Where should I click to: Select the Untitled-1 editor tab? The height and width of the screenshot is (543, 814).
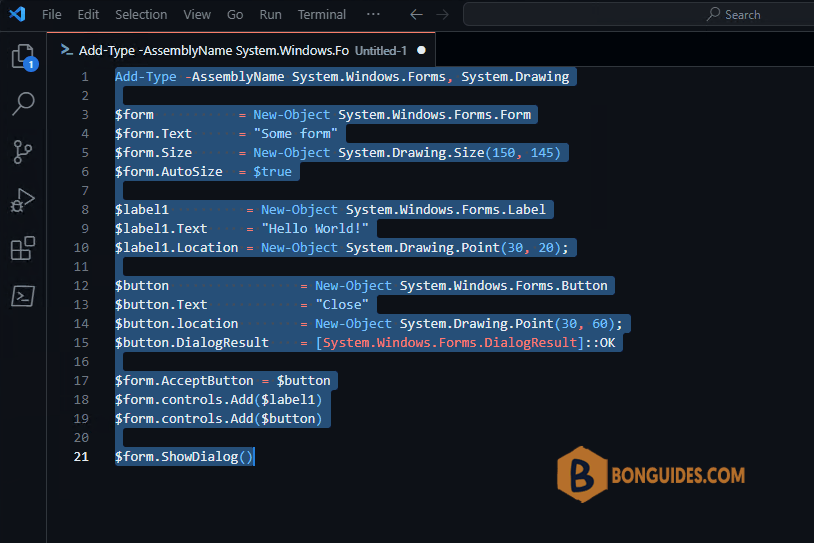click(241, 50)
